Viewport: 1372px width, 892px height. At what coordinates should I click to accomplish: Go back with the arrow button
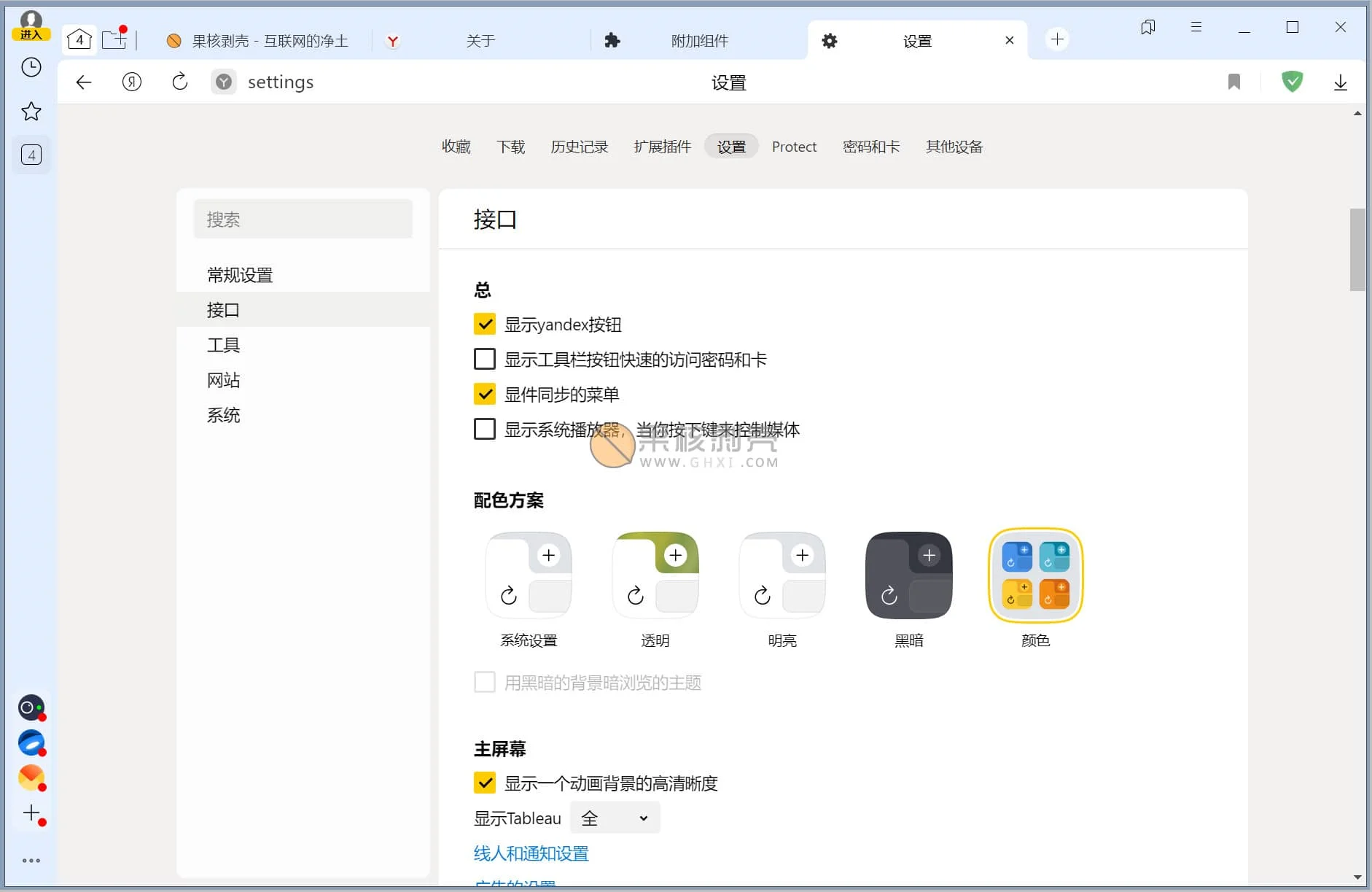click(84, 82)
